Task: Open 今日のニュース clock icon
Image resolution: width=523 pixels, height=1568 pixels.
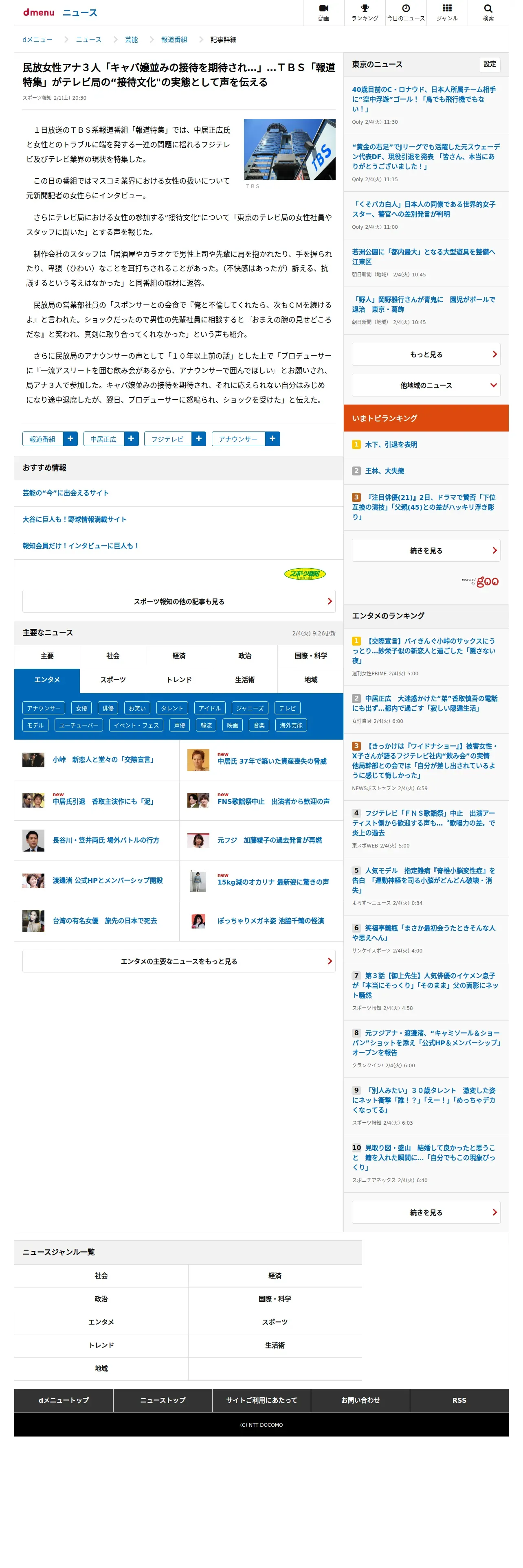Action: tap(406, 12)
